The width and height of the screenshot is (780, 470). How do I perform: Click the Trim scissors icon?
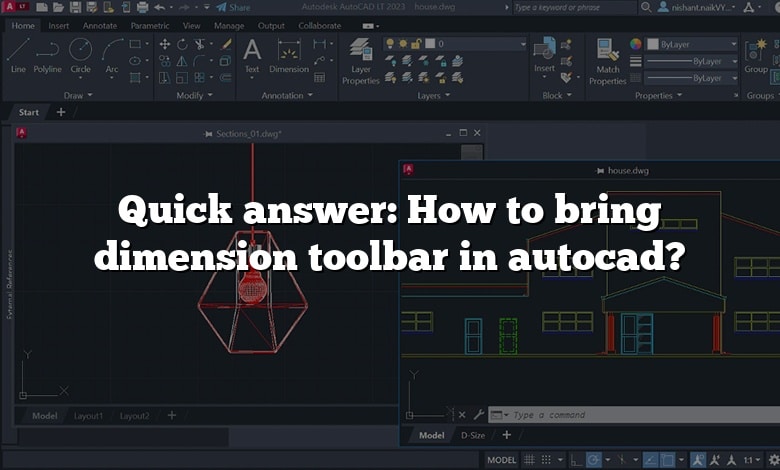(199, 44)
